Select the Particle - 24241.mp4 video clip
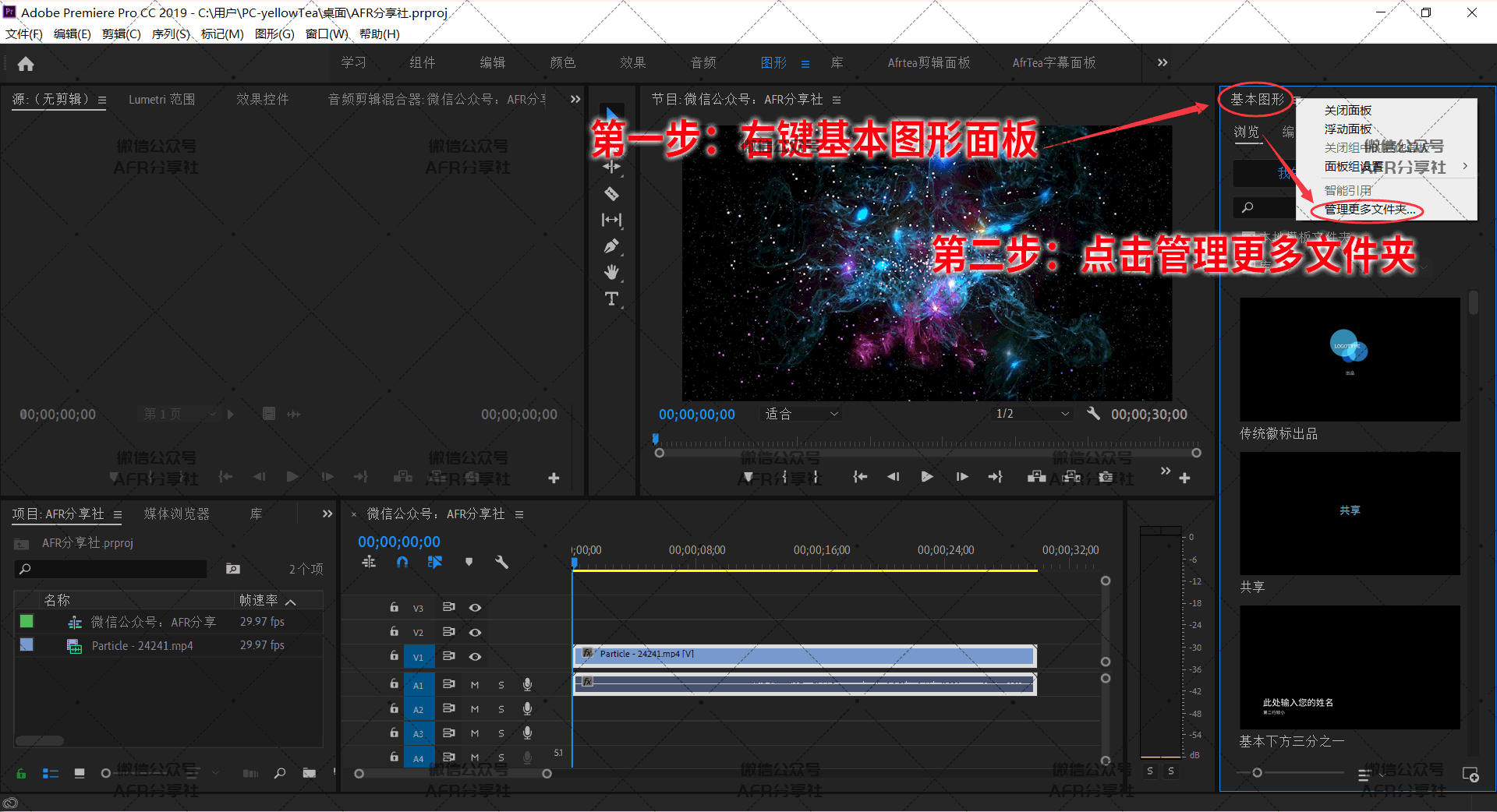Screen dimensions: 1497x812 (x=805, y=656)
